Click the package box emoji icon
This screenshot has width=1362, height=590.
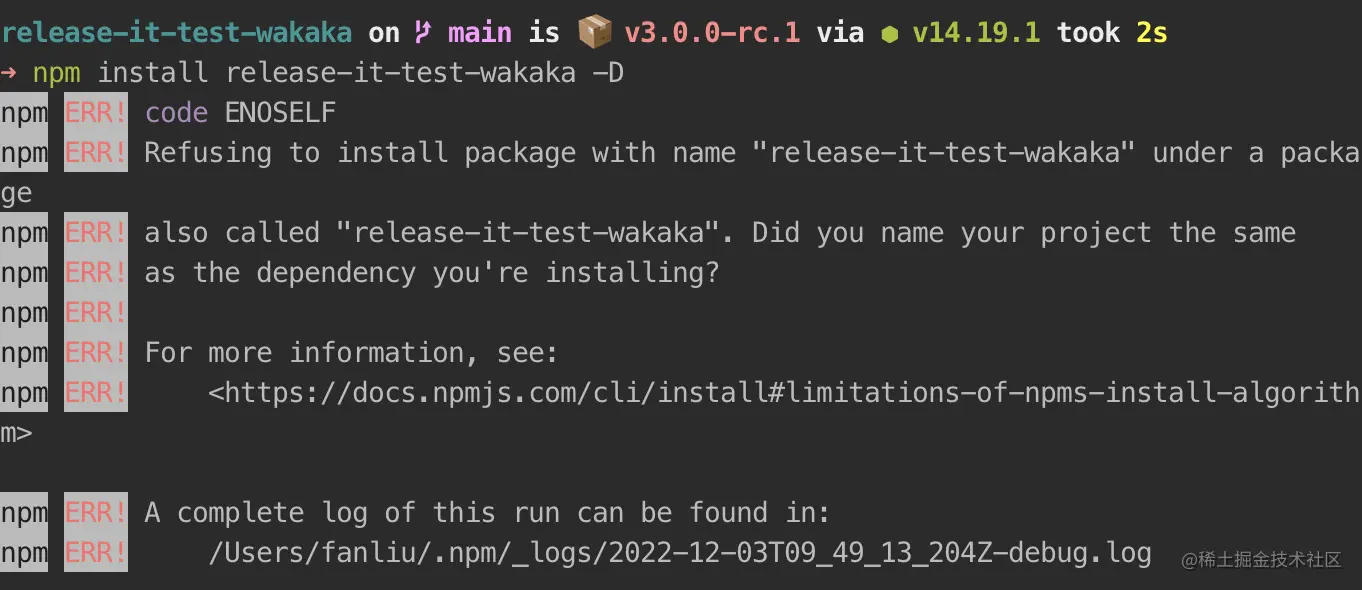pos(595,33)
